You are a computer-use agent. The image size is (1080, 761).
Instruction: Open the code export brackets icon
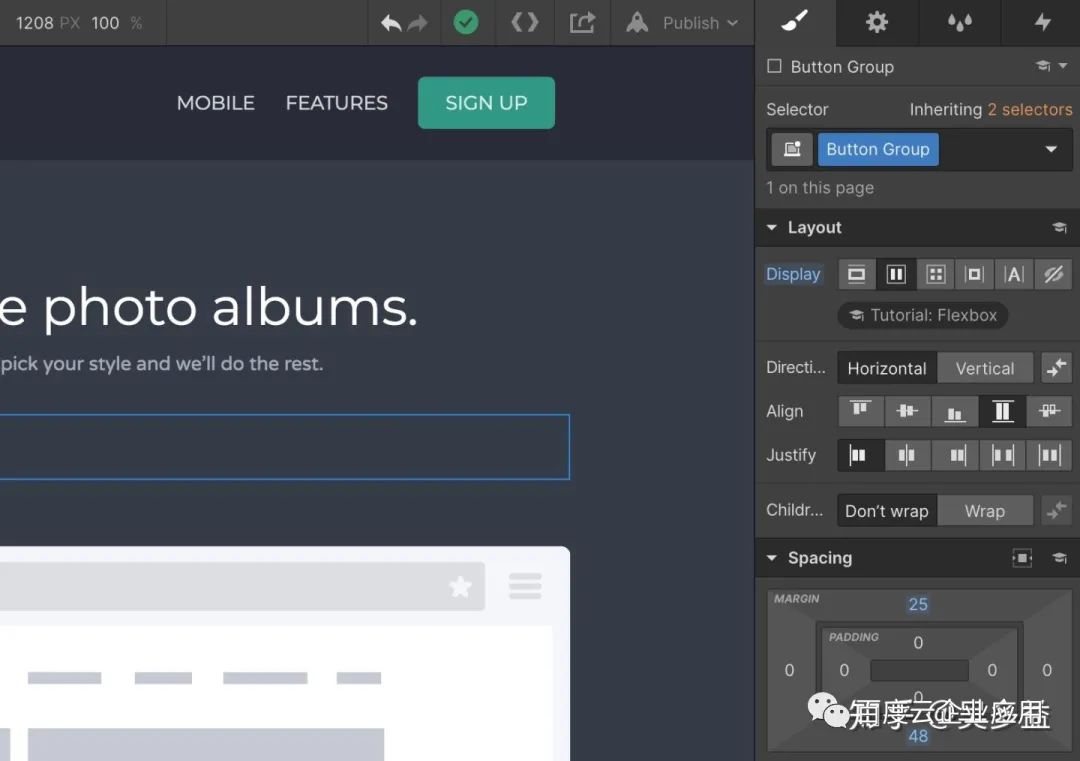[524, 23]
